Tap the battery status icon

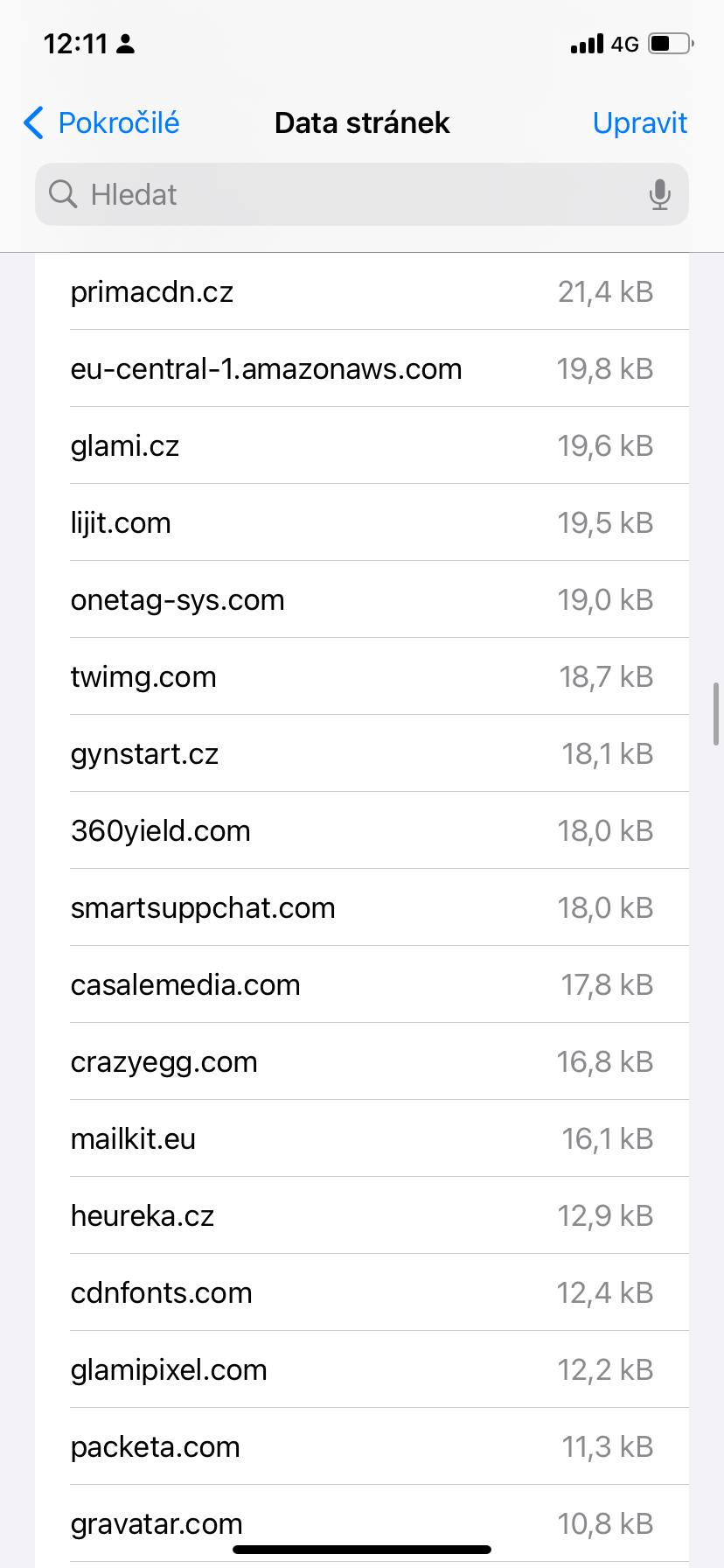(671, 44)
